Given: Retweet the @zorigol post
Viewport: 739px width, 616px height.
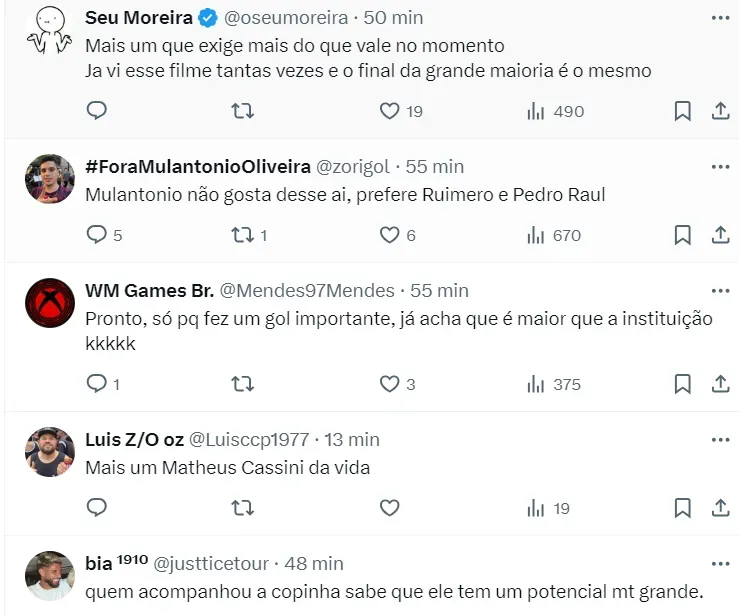Looking at the screenshot, I should tap(242, 235).
